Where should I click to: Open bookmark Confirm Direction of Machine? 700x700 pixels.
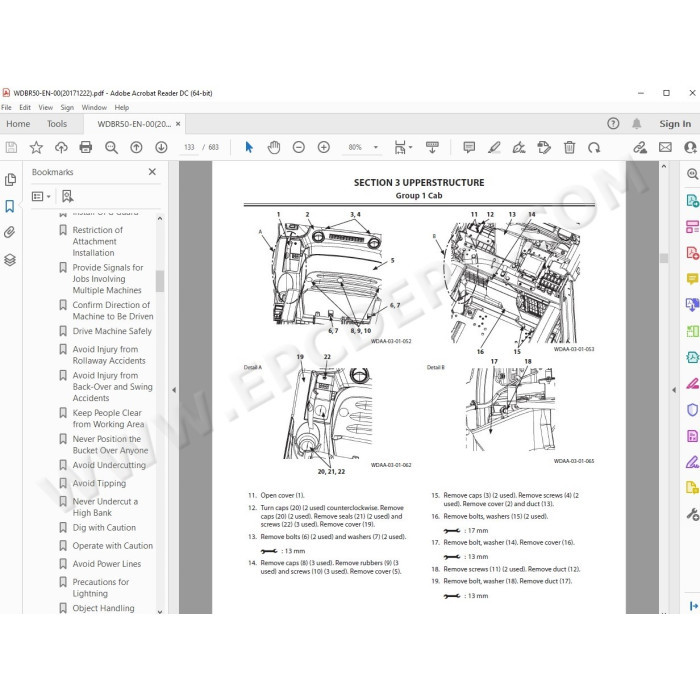112,311
